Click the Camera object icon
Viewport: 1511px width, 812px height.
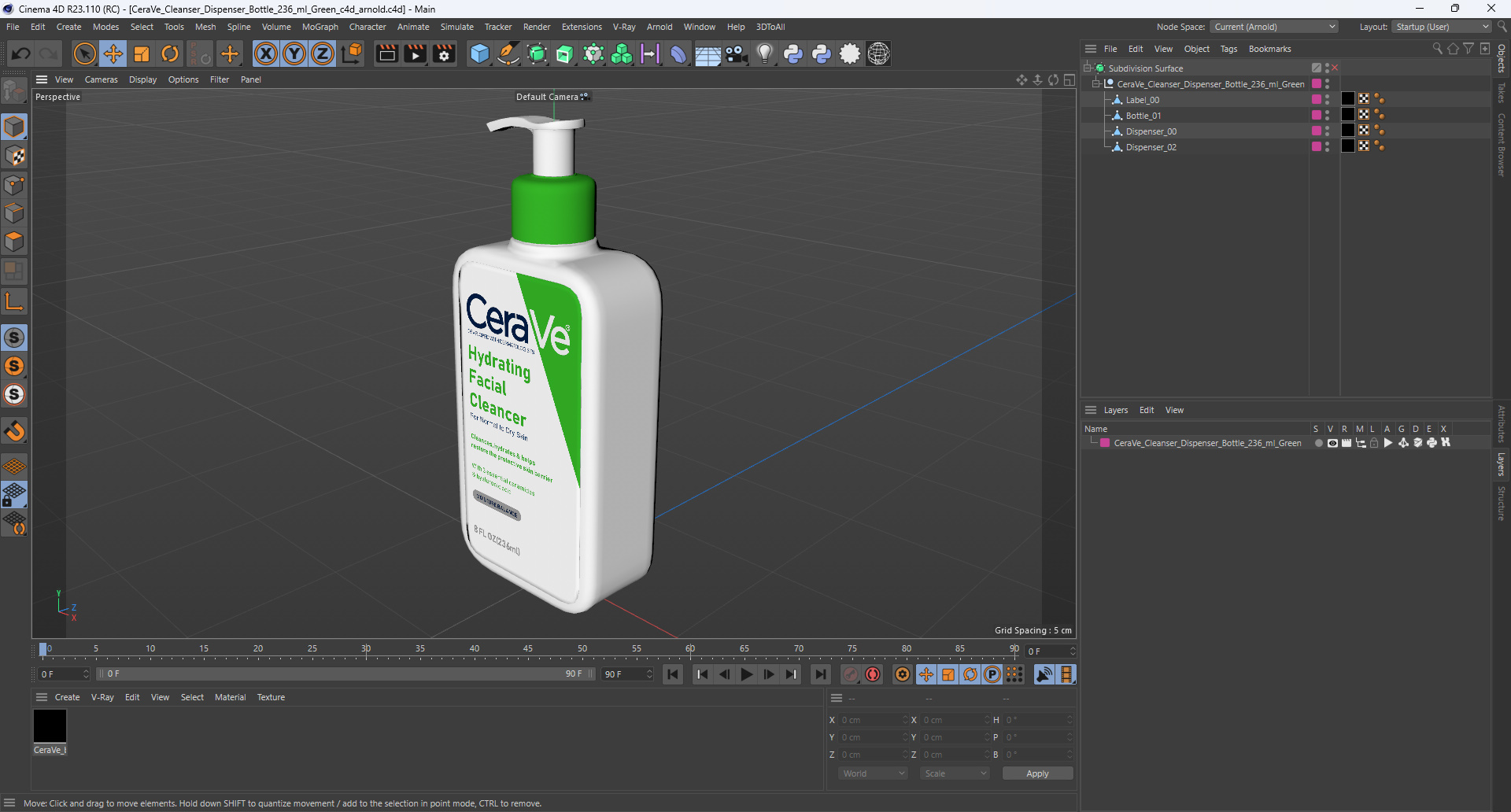(x=736, y=54)
